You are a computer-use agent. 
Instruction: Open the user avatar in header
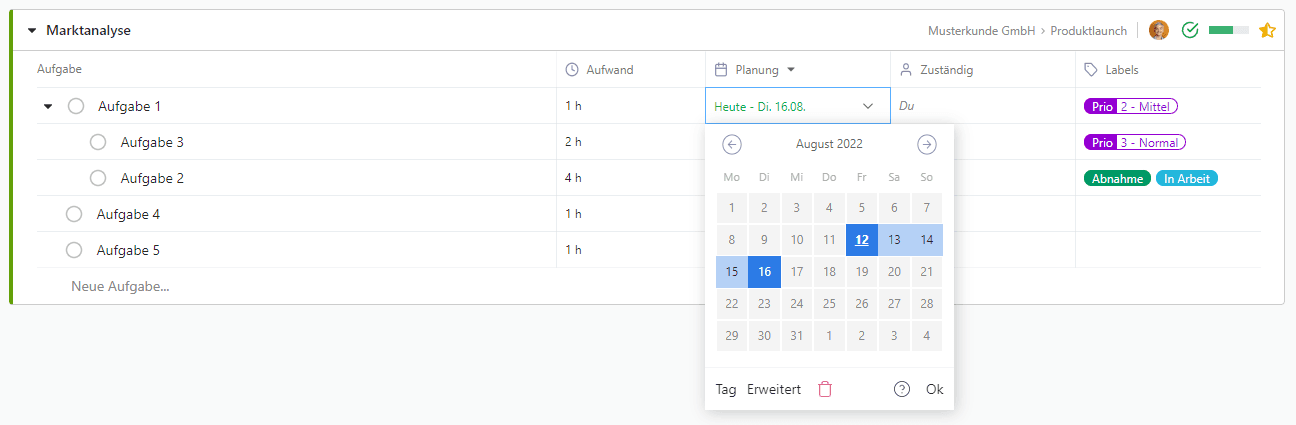click(1159, 30)
